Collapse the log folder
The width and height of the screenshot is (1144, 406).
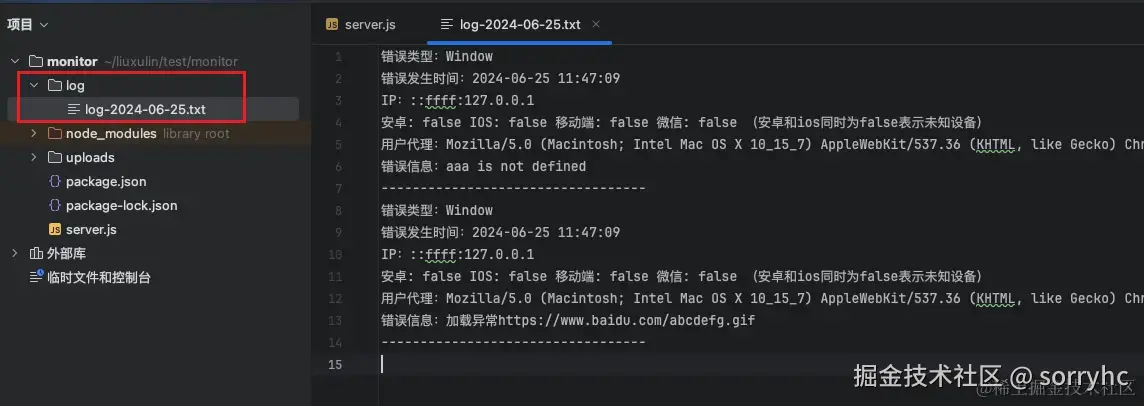click(x=34, y=86)
